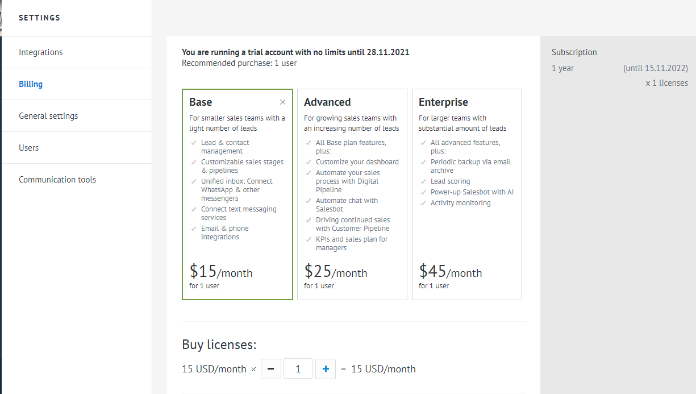This screenshot has height=394, width=696.
Task: Increase license count with plus button
Action: tap(325, 369)
